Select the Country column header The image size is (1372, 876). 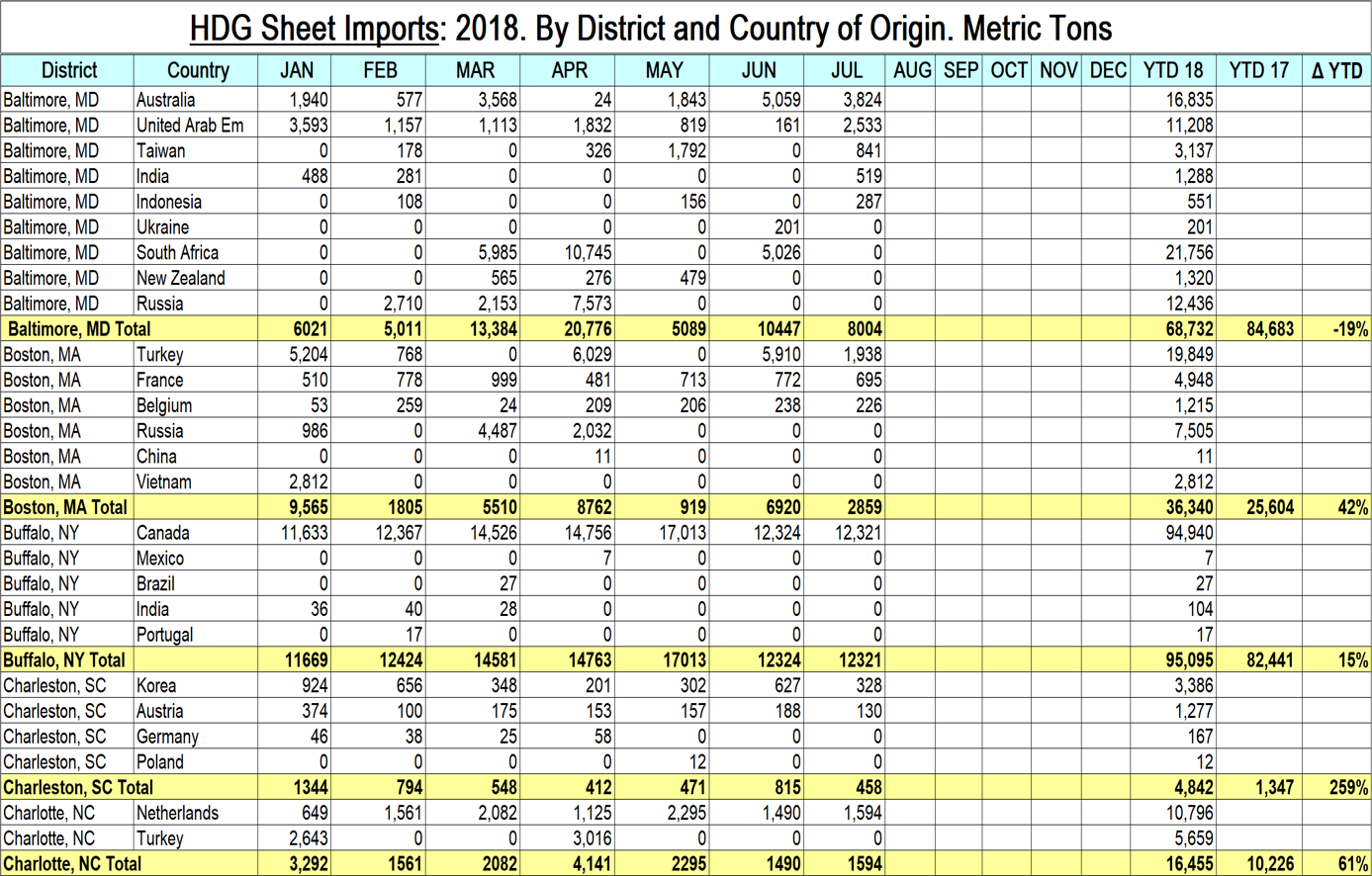(x=197, y=71)
